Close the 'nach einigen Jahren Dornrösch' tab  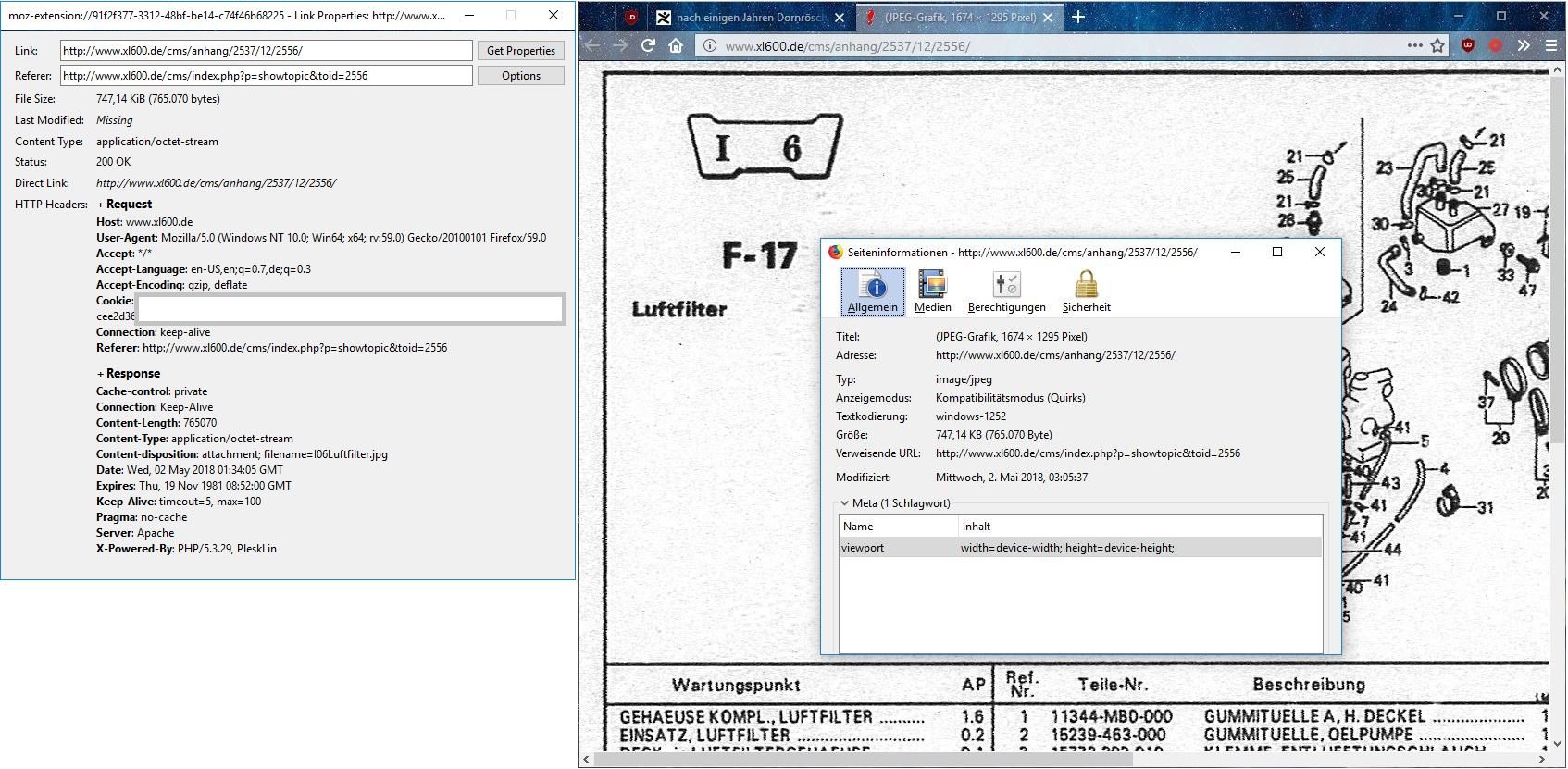coord(840,18)
